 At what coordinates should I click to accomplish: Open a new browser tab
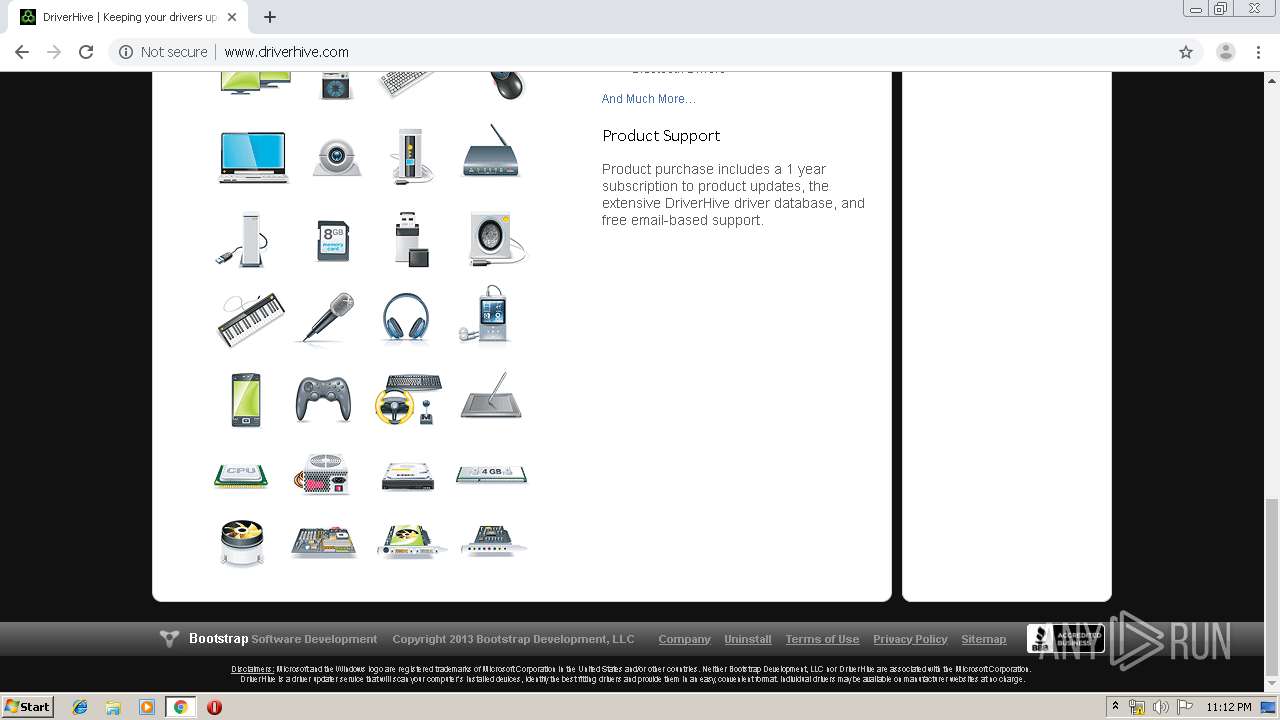click(x=270, y=17)
